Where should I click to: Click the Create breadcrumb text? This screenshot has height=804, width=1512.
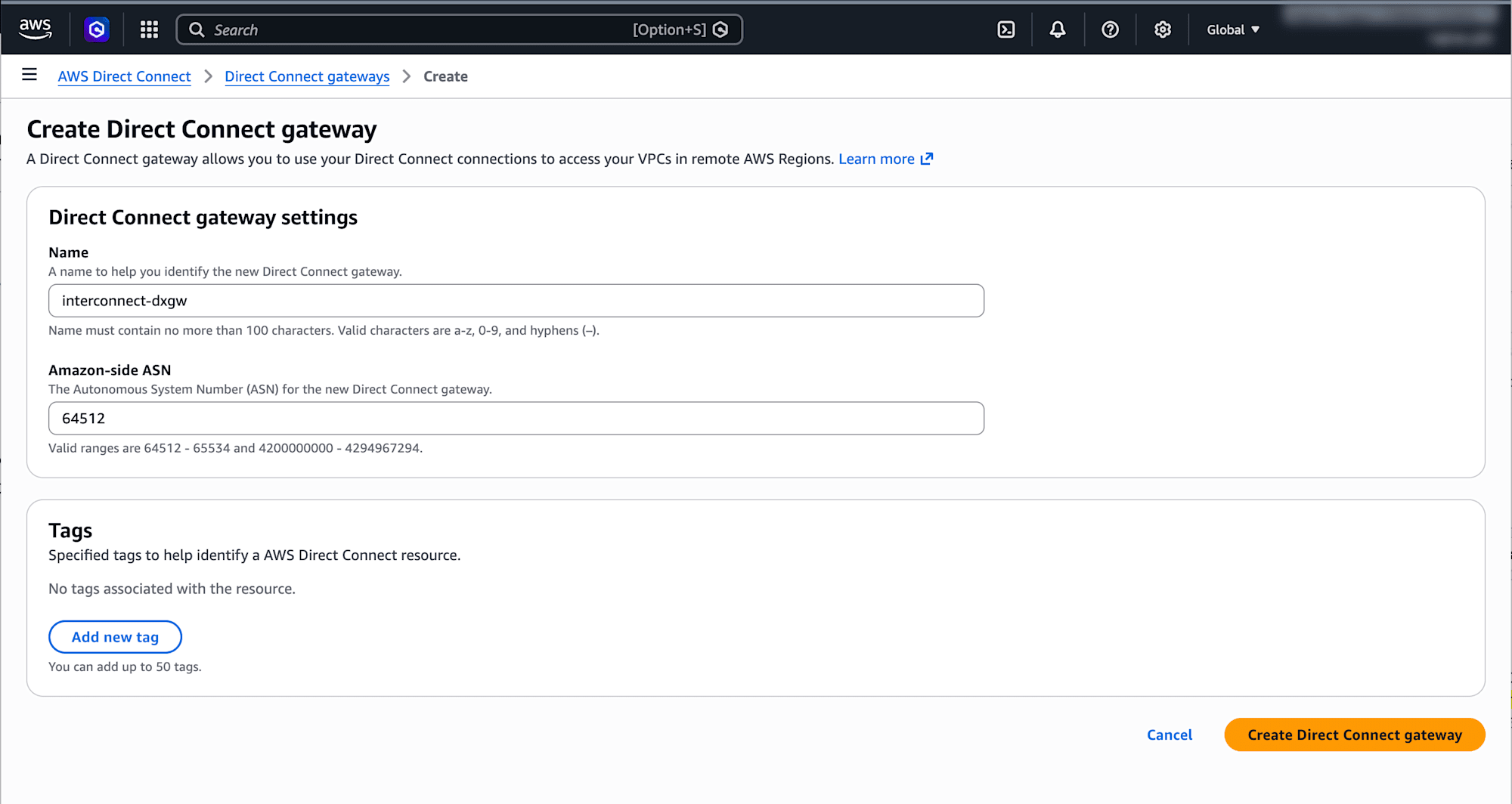pos(445,76)
